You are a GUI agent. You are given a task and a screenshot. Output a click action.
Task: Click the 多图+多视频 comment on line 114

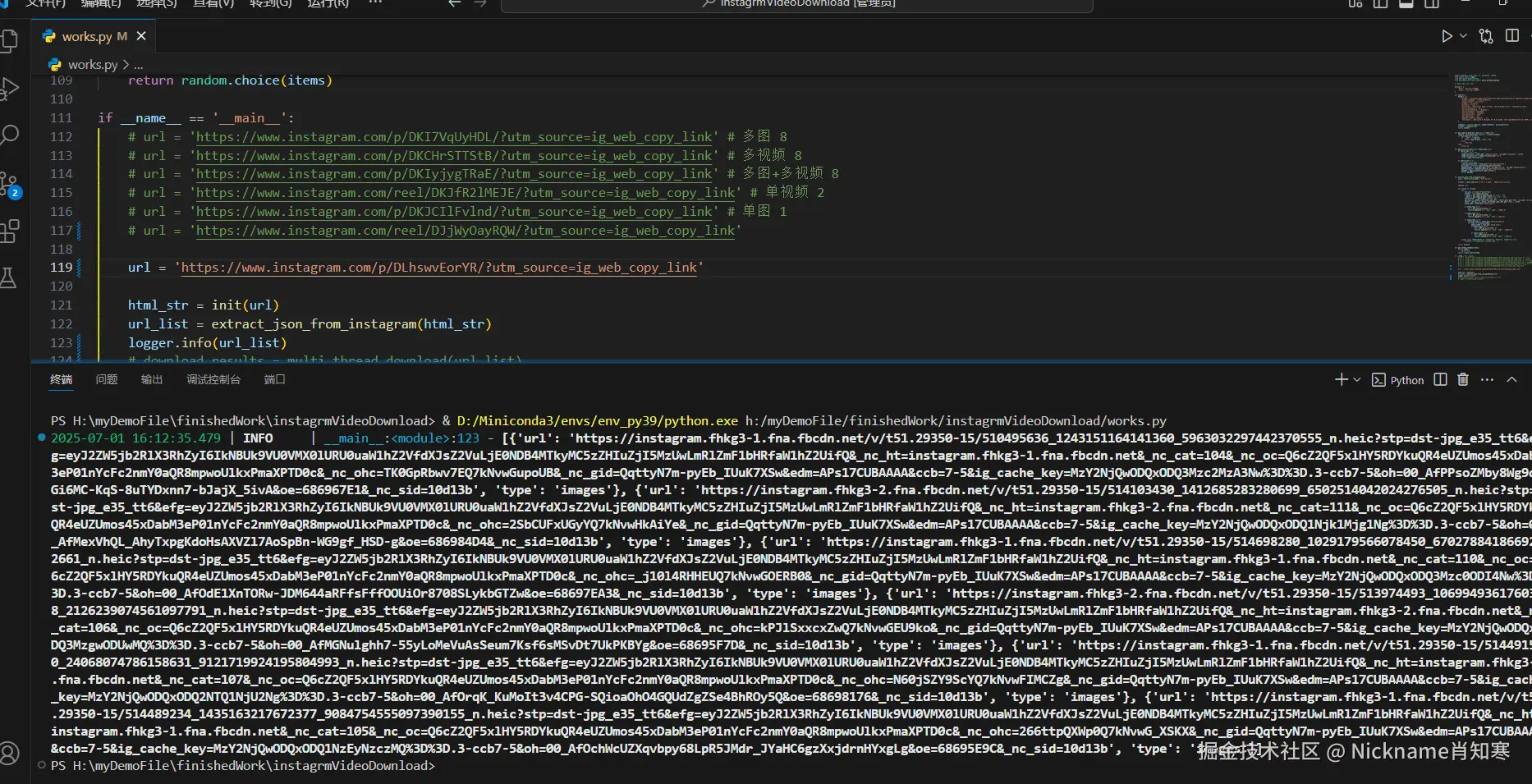(x=783, y=174)
